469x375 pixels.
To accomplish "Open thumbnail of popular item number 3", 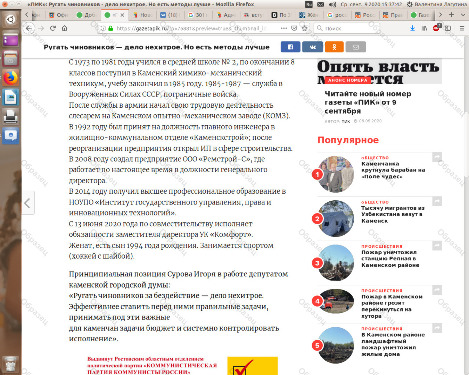I will click(336, 263).
